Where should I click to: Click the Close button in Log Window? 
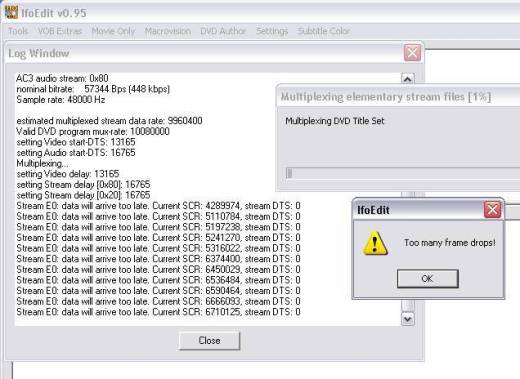point(209,341)
